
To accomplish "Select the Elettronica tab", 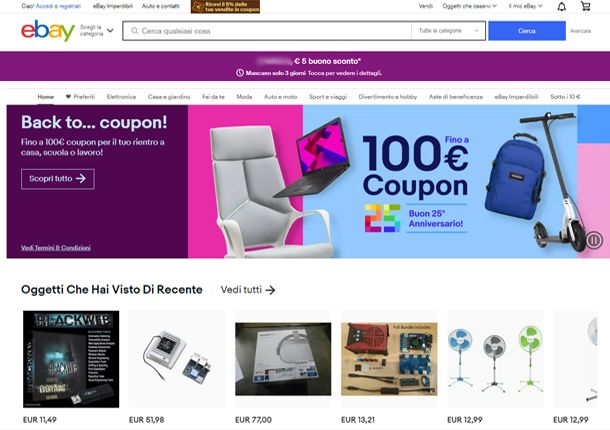I will point(121,97).
